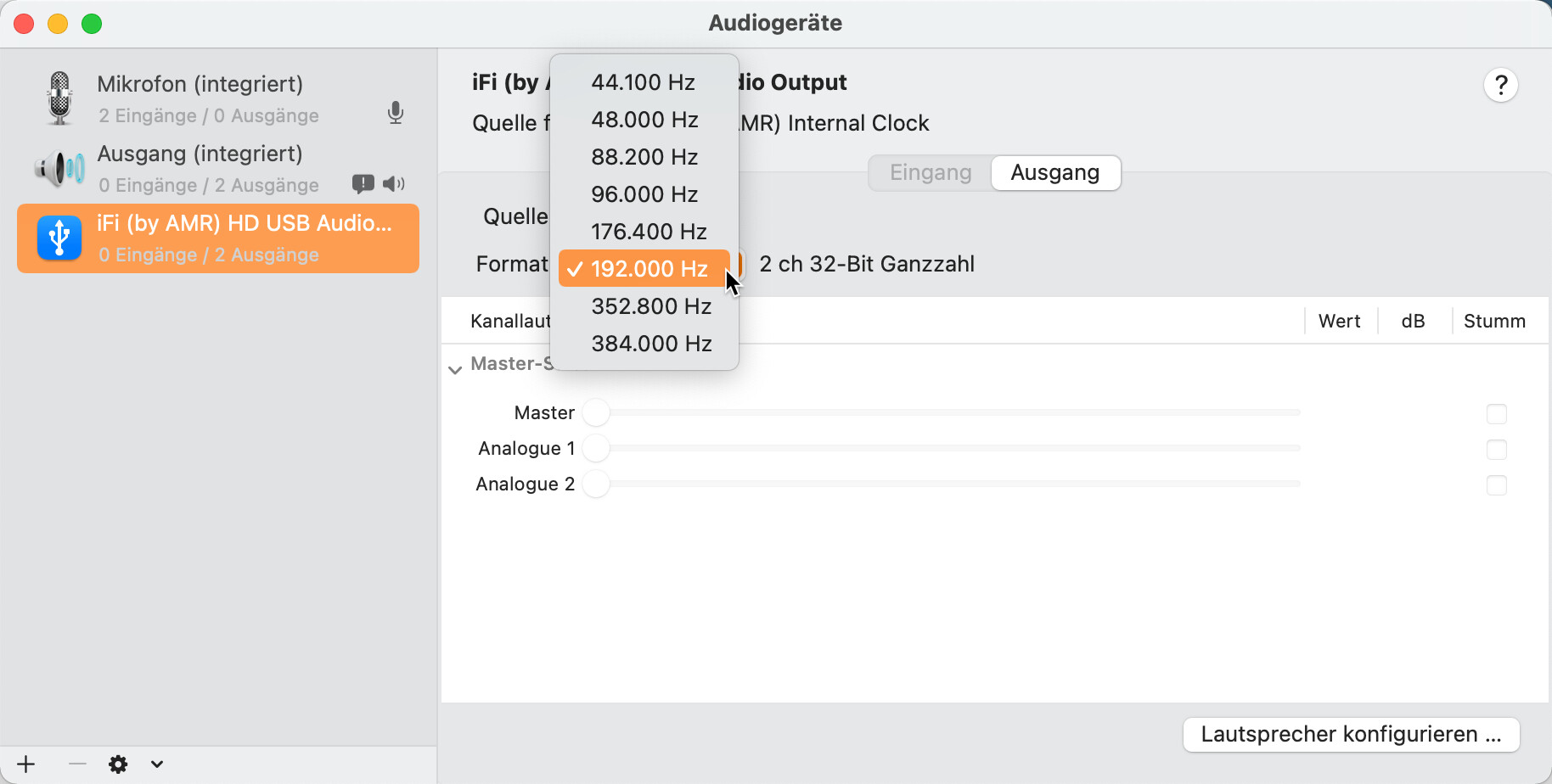Image resolution: width=1552 pixels, height=784 pixels.
Task: Zoom the window with green button
Action: pos(92,24)
